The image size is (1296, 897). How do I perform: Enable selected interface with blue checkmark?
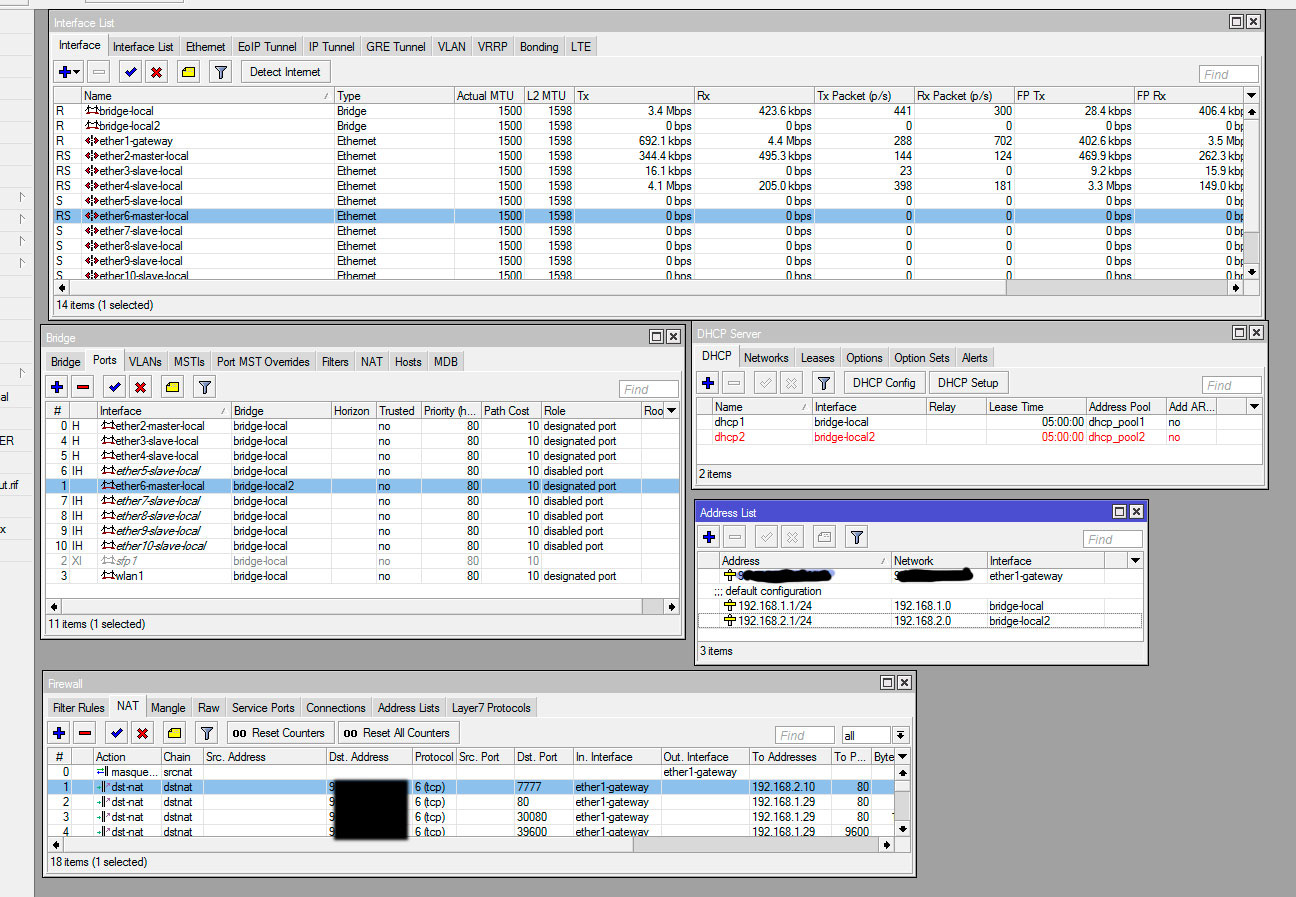point(130,72)
